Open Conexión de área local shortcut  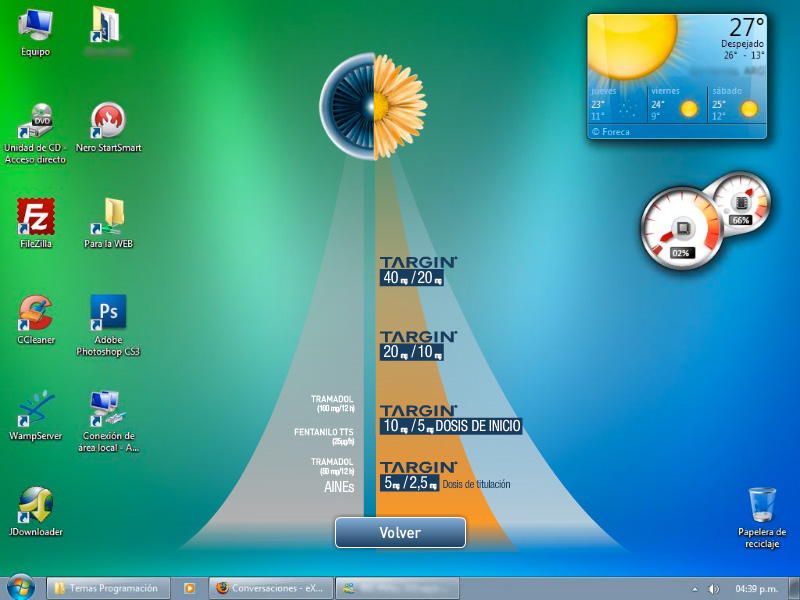[x=108, y=409]
